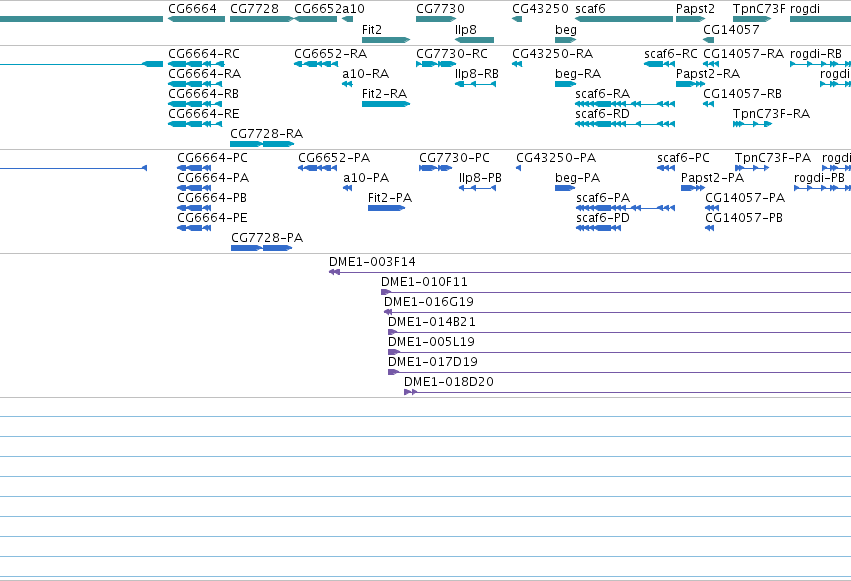
Task: Select the CG7728-RA transcript label
Action: click(x=266, y=133)
